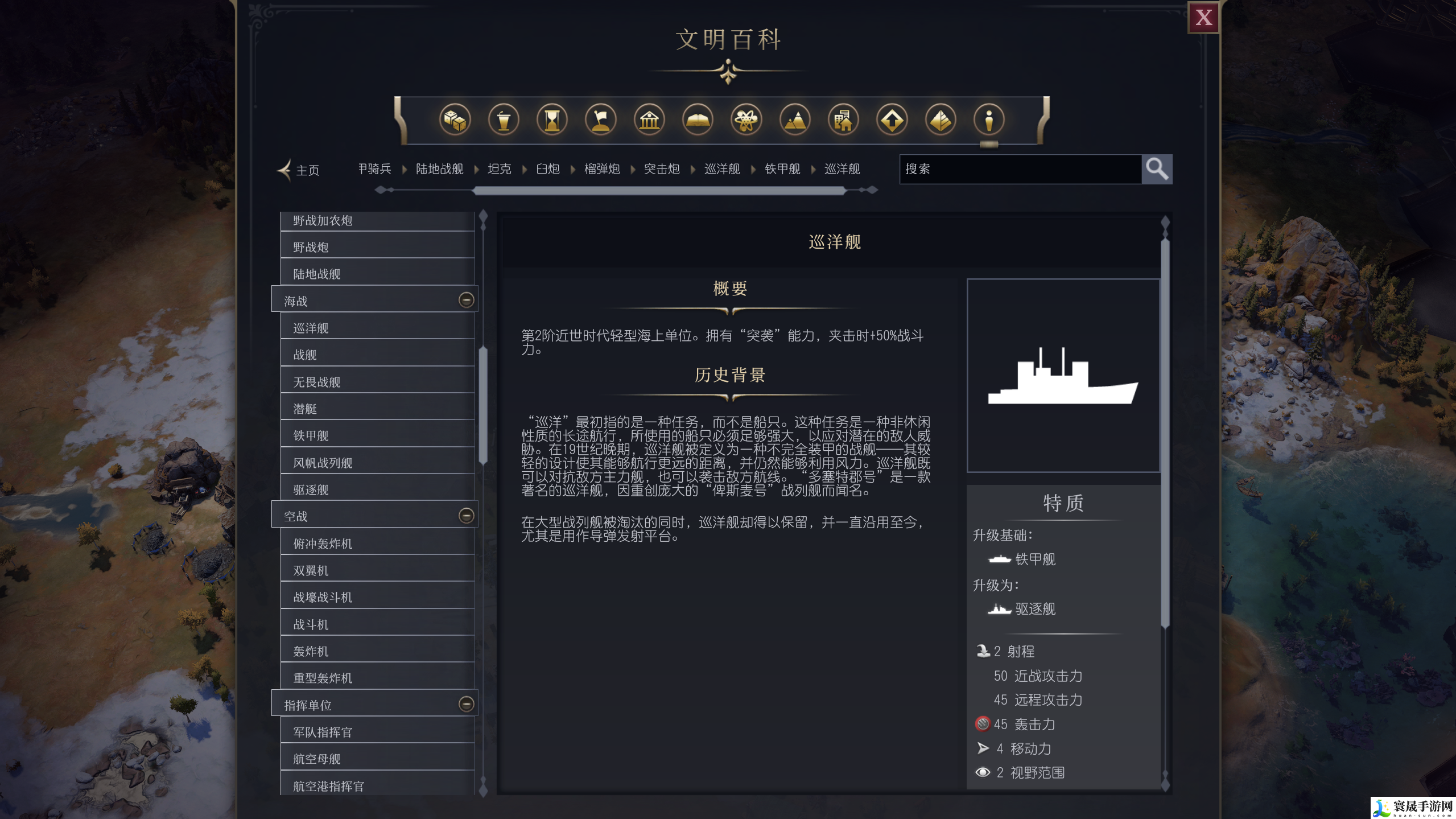Close the 文明百科 window
This screenshot has height=819, width=1456.
pos(1203,18)
